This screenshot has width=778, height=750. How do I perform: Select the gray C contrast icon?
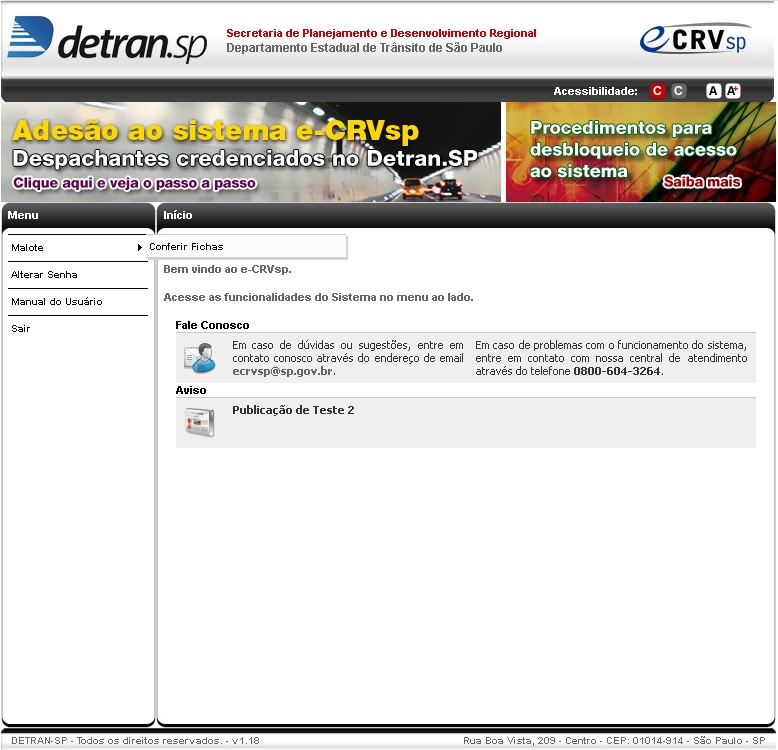(678, 91)
